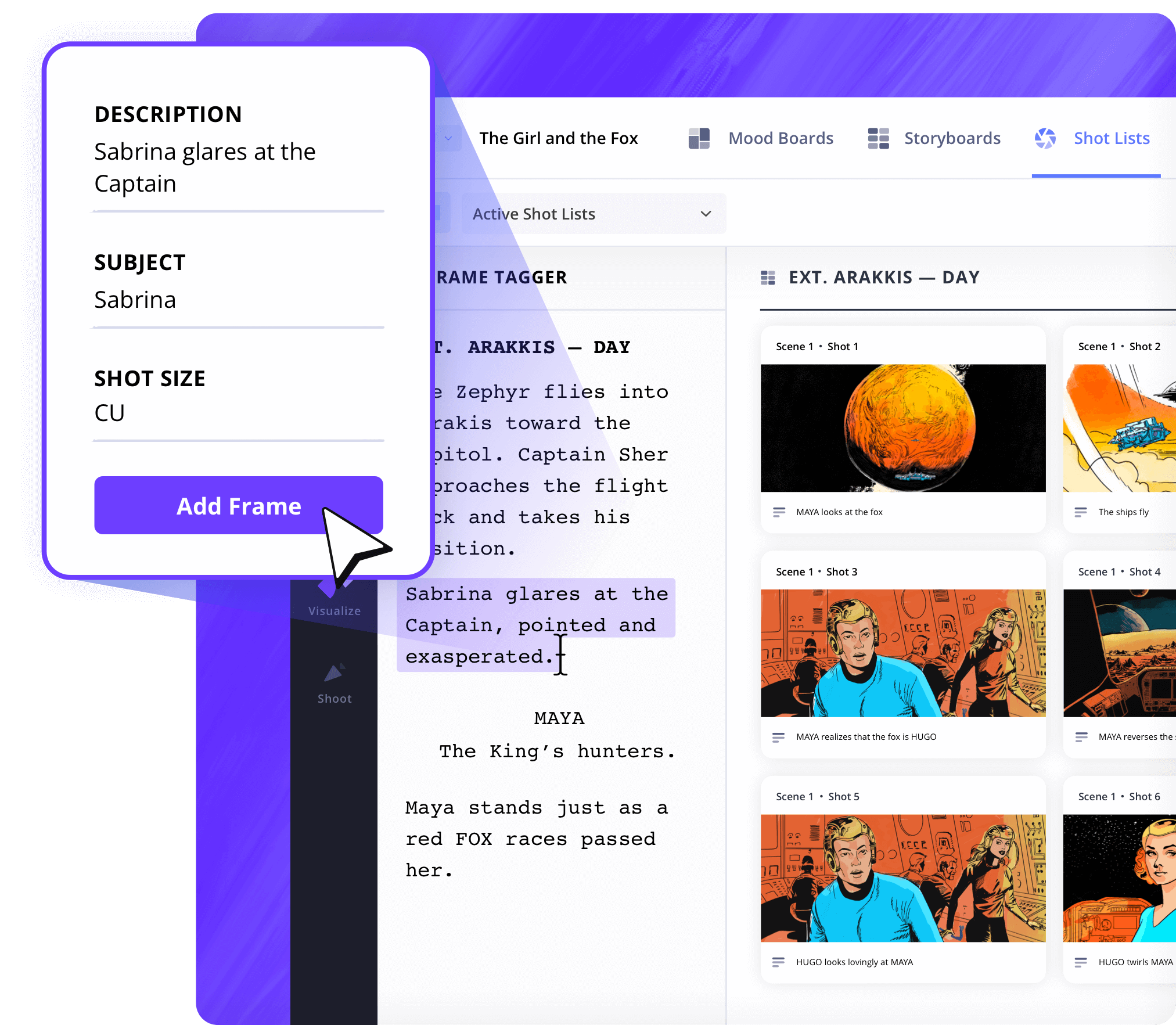The height and width of the screenshot is (1025, 1176).
Task: Open the project switcher chevron beside the title
Action: pos(448,138)
